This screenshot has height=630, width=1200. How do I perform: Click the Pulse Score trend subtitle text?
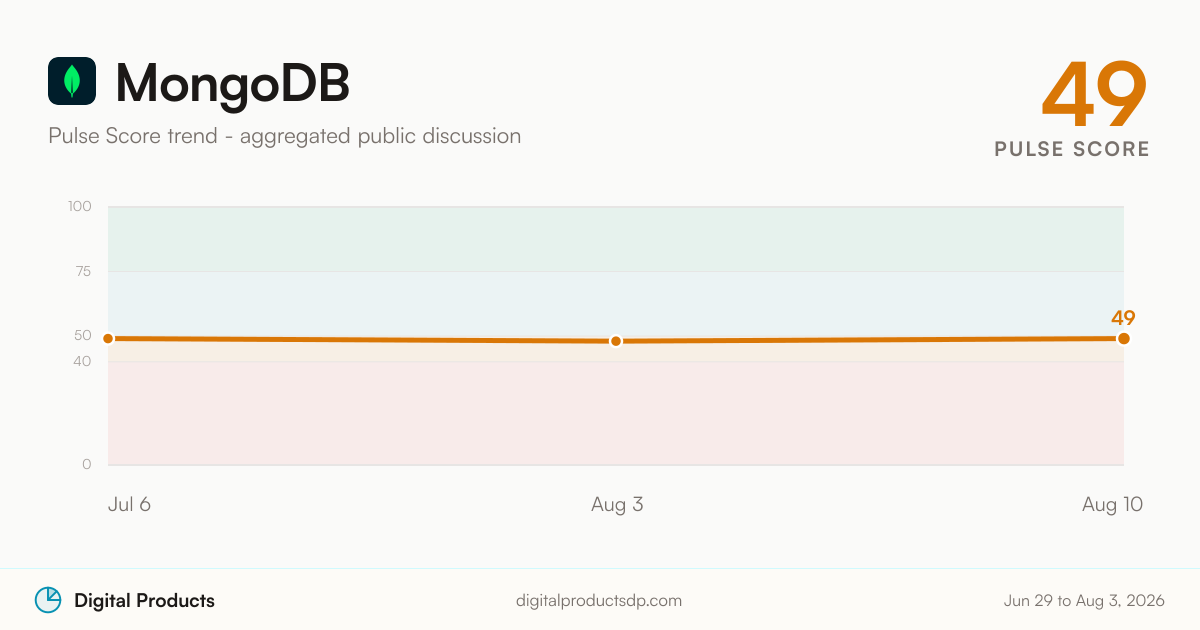284,136
